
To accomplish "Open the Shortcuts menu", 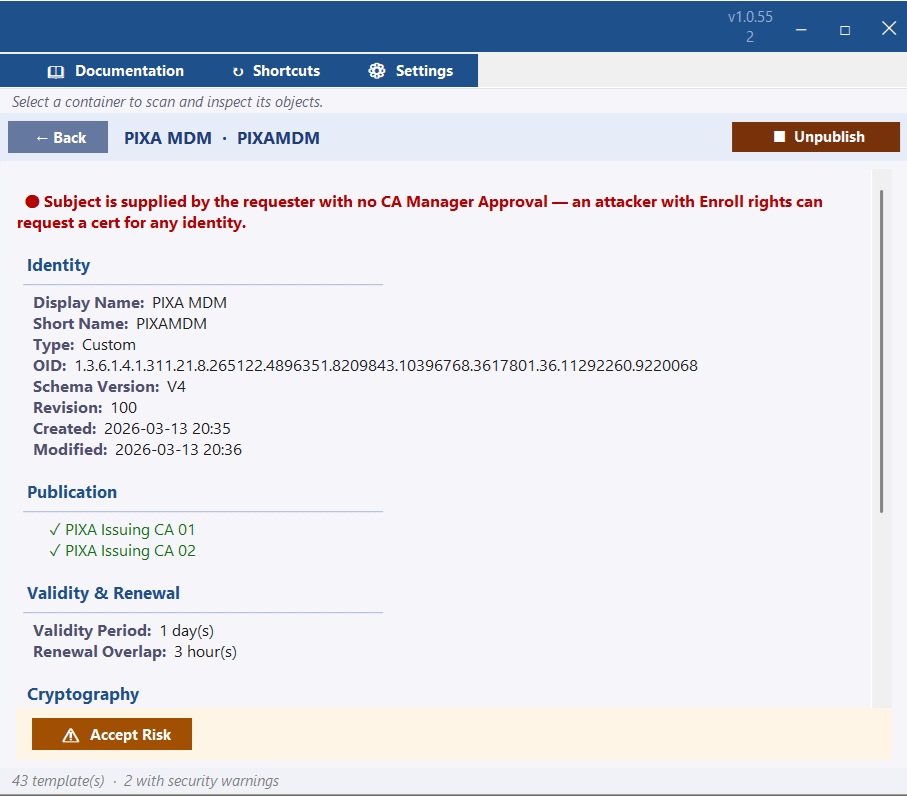I will tap(276, 71).
